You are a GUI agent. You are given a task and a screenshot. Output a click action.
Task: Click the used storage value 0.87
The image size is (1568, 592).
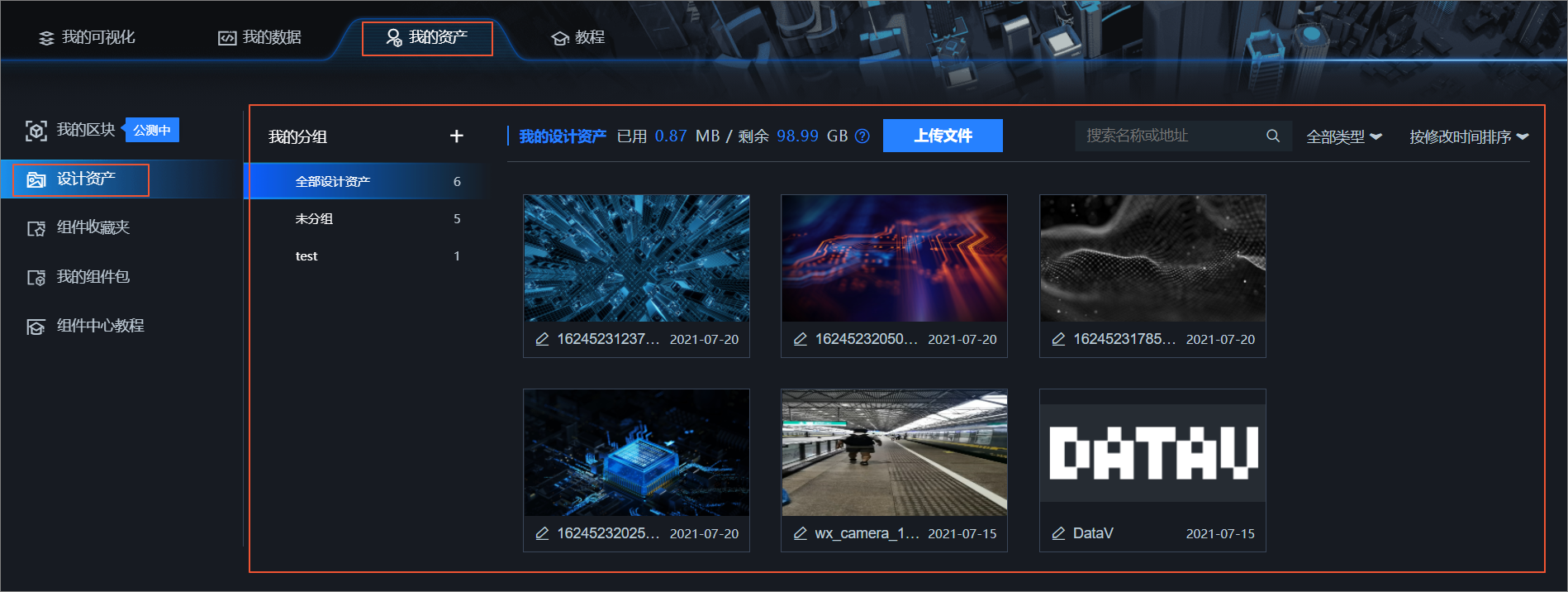point(671,136)
